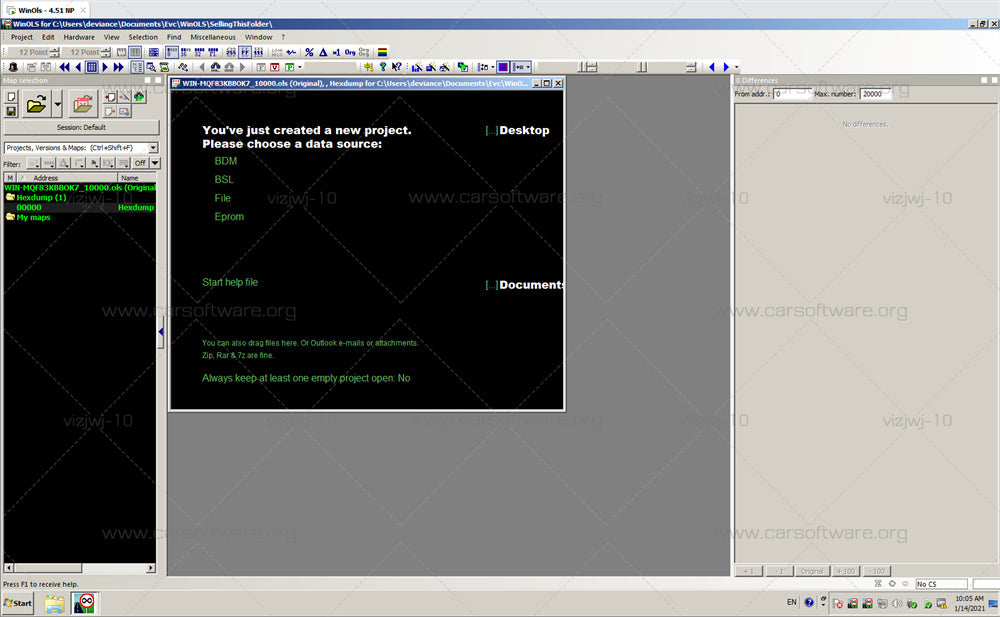Click the save floppy disk icon

(x=11, y=111)
